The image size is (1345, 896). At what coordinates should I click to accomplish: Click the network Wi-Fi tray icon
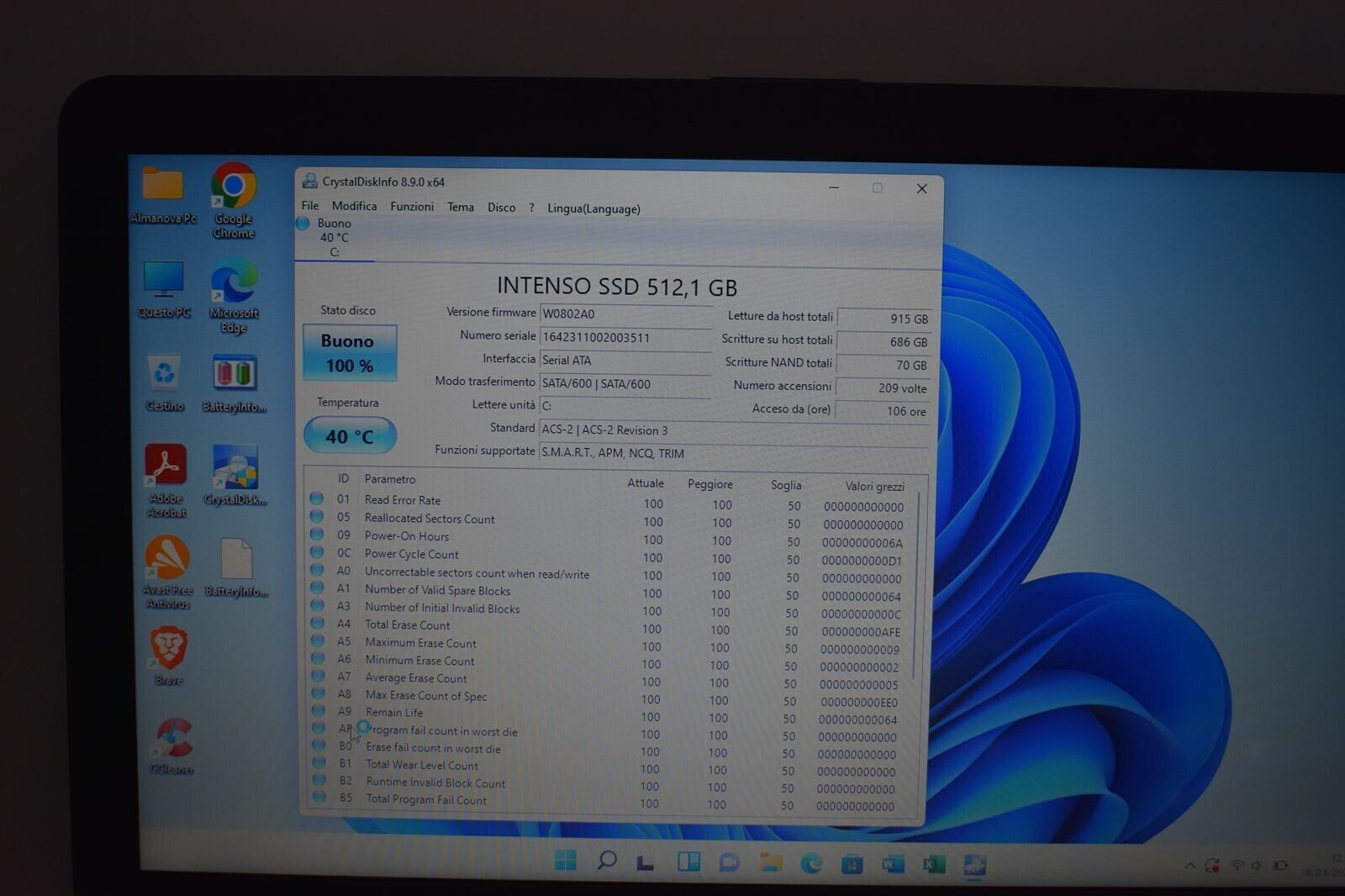coord(1237,865)
